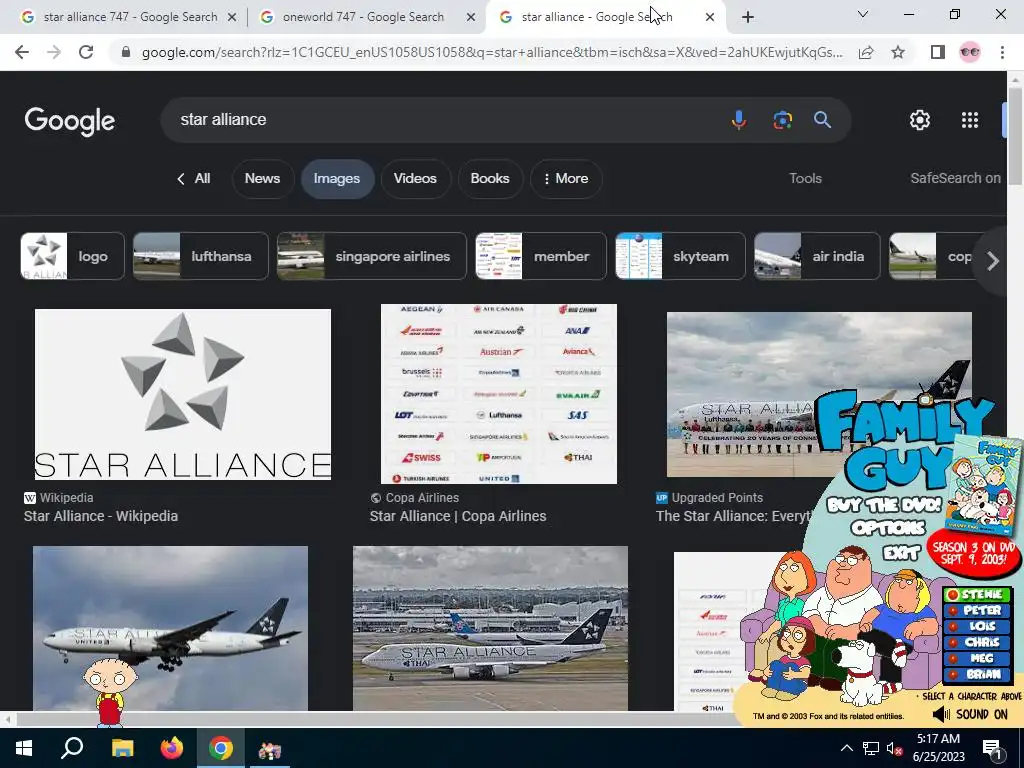Viewport: 1024px width, 768px height.
Task: Switch to Videos results
Action: 415,178
